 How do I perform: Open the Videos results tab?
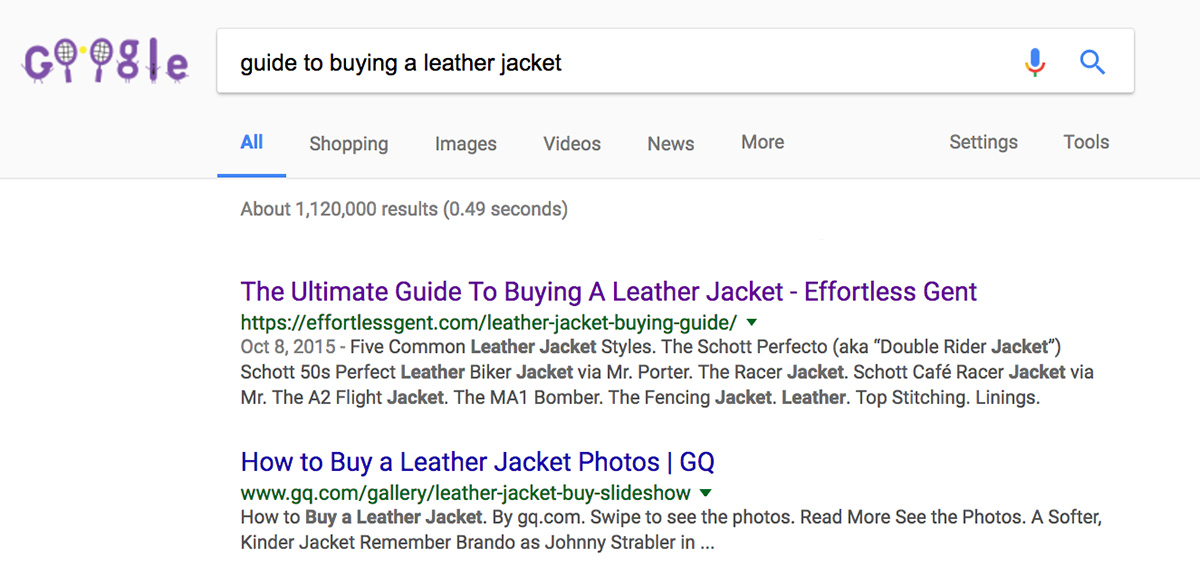coord(572,143)
